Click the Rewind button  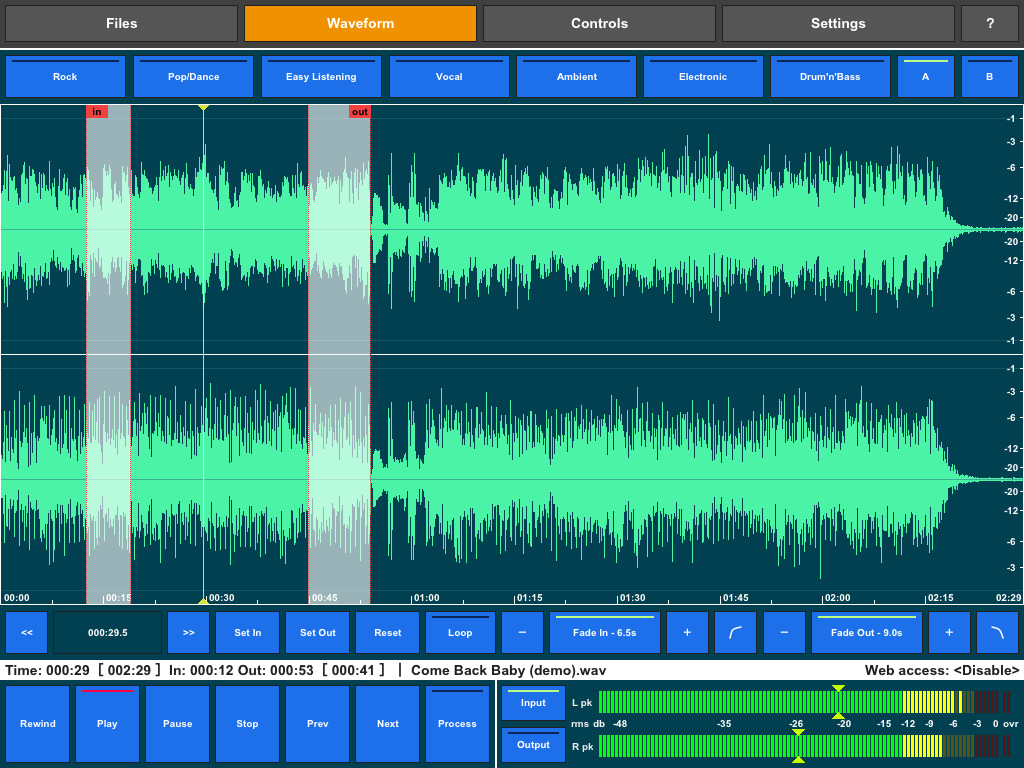coord(37,724)
